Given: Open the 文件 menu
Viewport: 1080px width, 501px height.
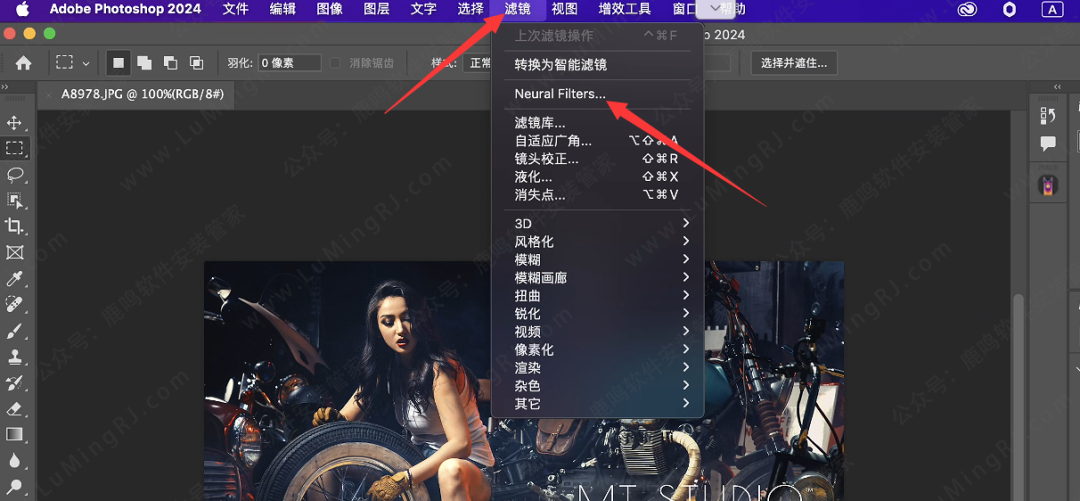Looking at the screenshot, I should (x=236, y=10).
